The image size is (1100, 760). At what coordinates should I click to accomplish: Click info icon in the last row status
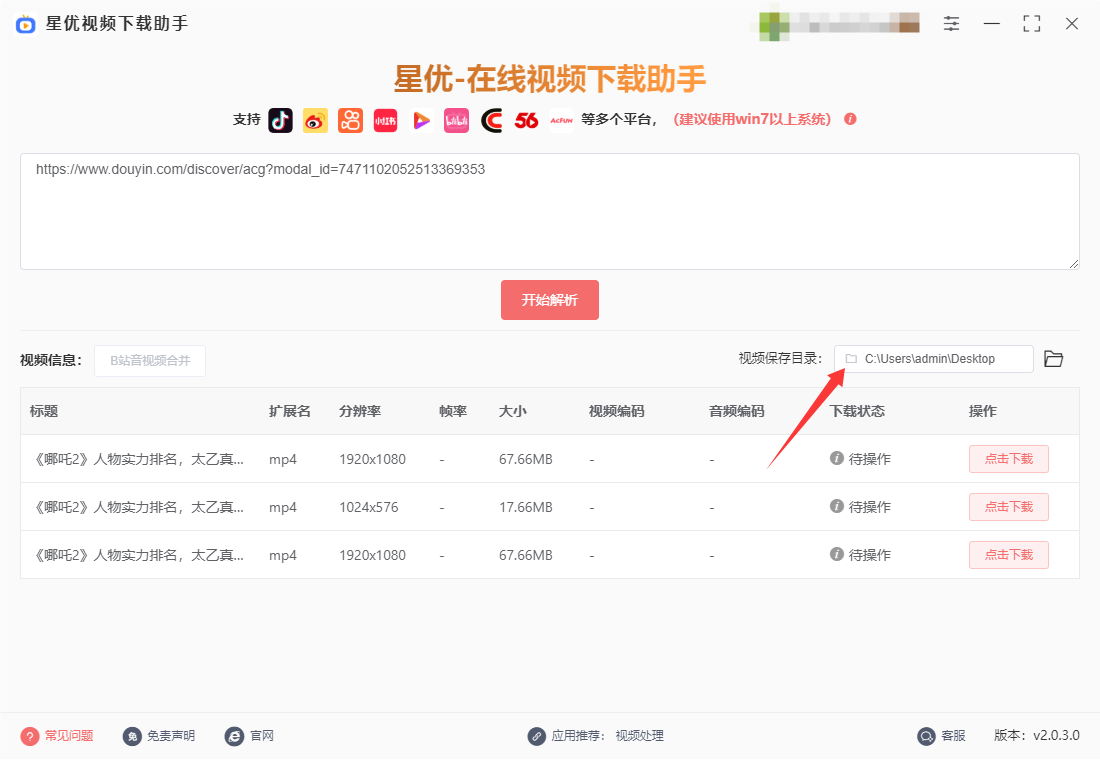tap(836, 554)
